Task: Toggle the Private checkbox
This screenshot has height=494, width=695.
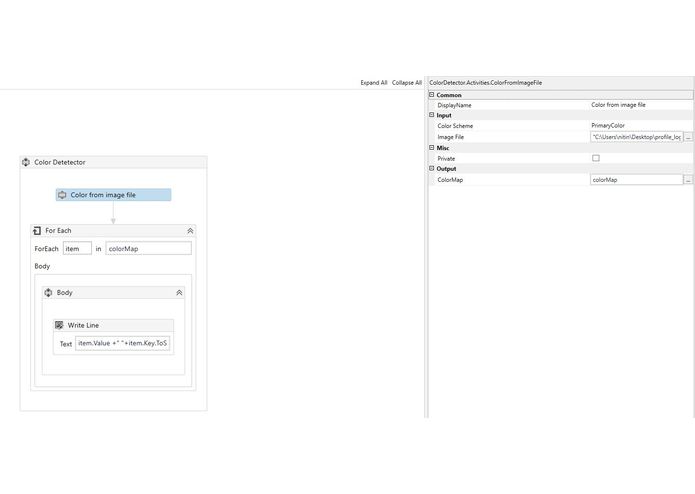Action: [x=596, y=158]
